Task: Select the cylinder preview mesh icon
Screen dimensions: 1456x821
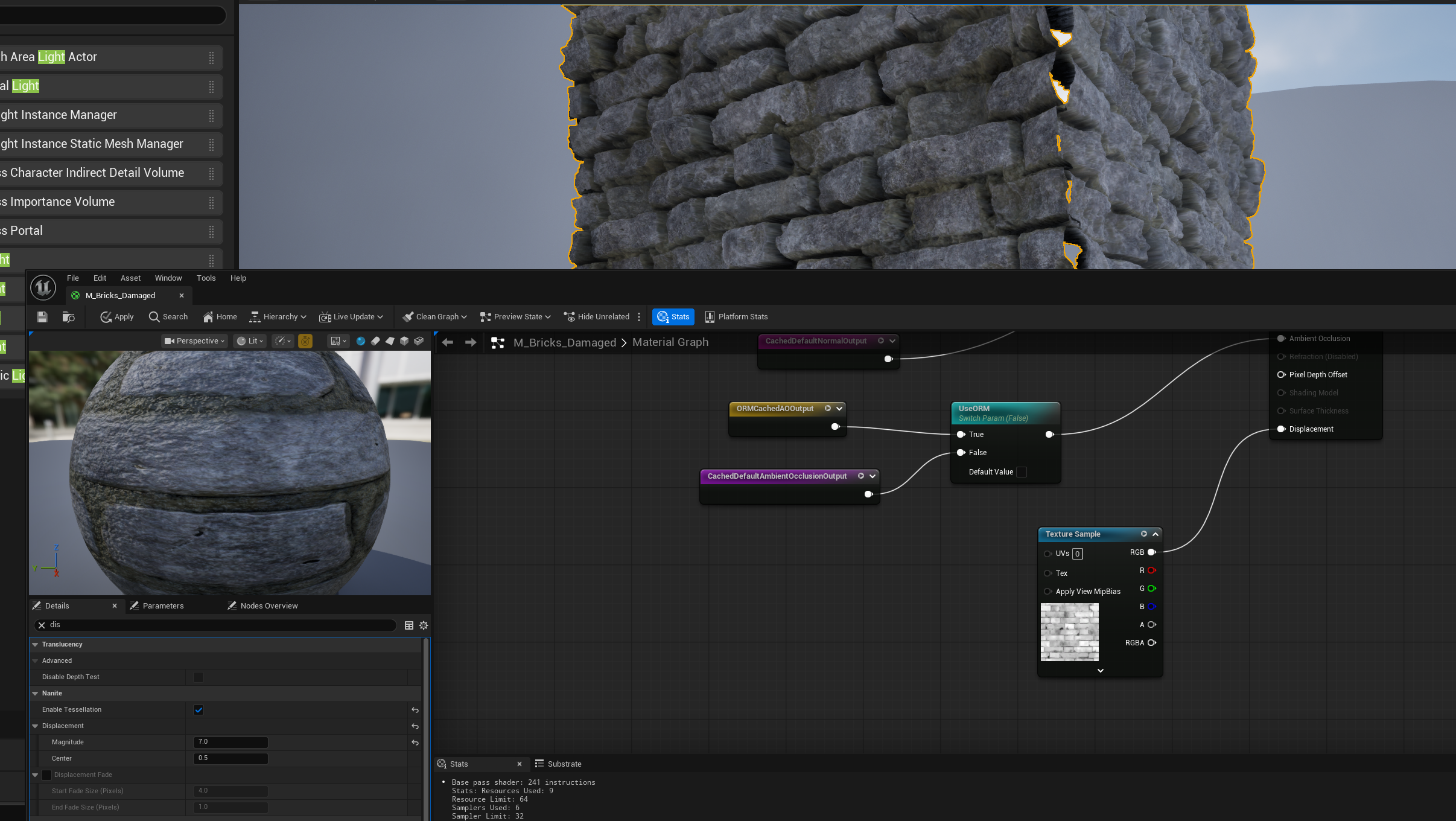Action: point(375,341)
